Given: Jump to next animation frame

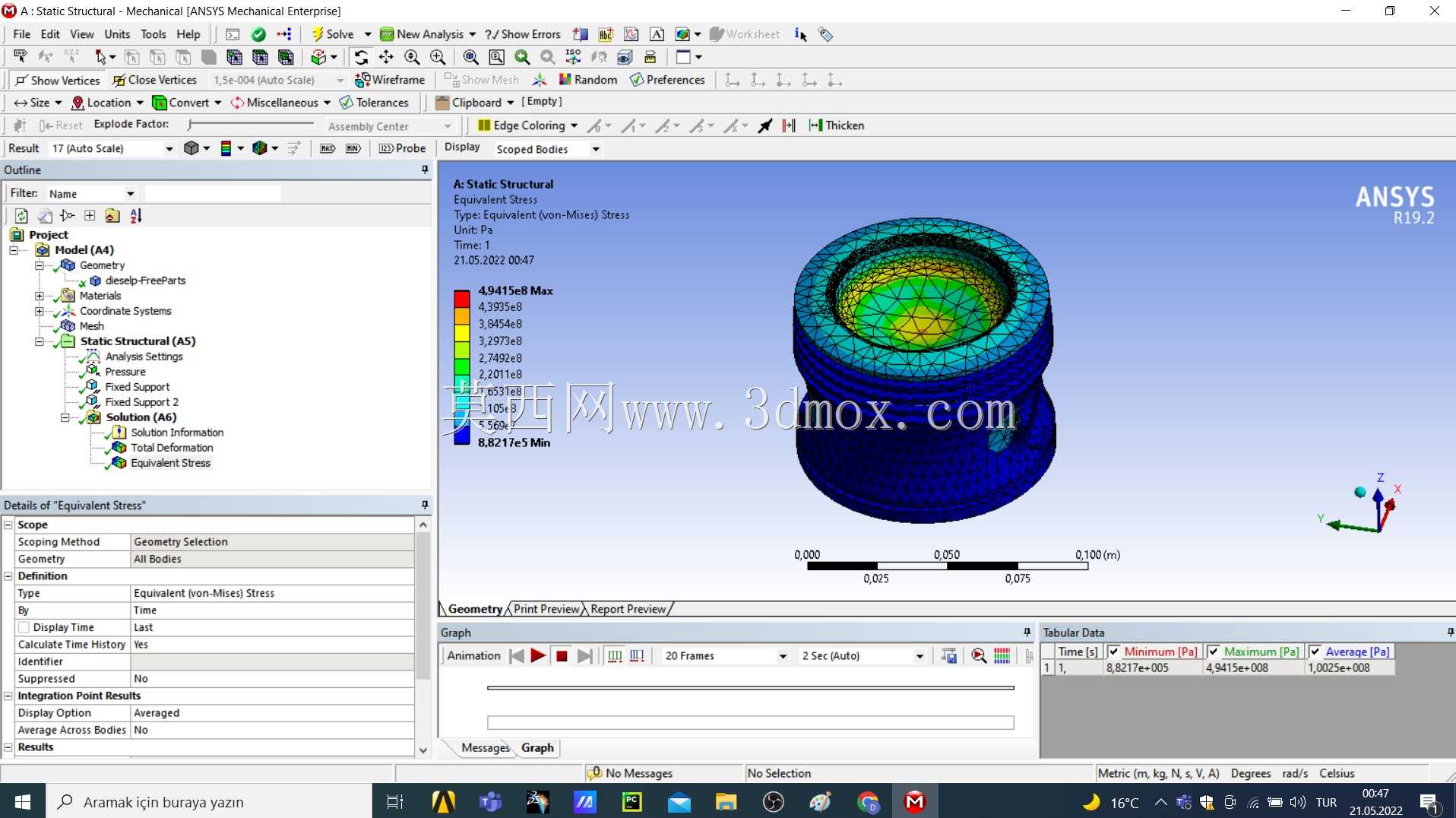Looking at the screenshot, I should pyautogui.click(x=584, y=655).
